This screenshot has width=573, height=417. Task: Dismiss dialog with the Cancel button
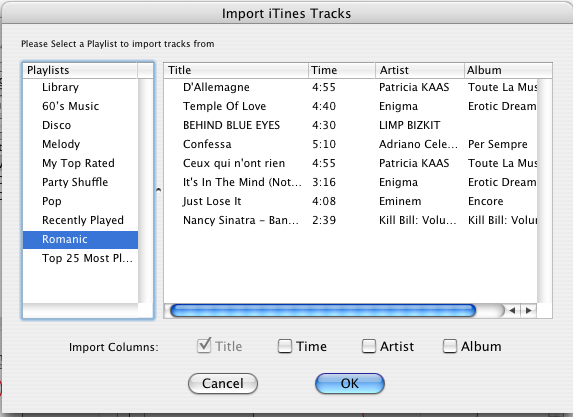[223, 383]
